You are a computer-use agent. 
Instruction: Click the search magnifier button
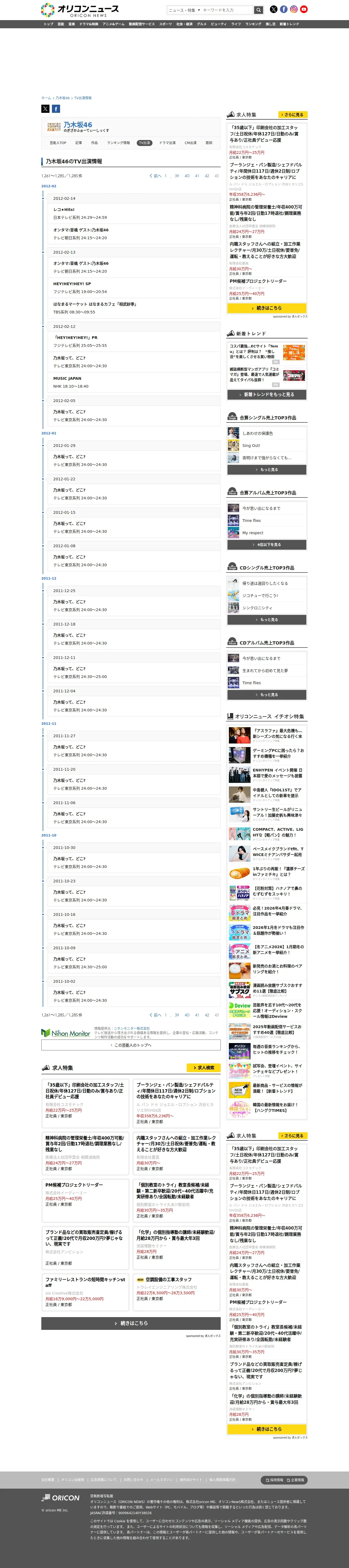[259, 10]
